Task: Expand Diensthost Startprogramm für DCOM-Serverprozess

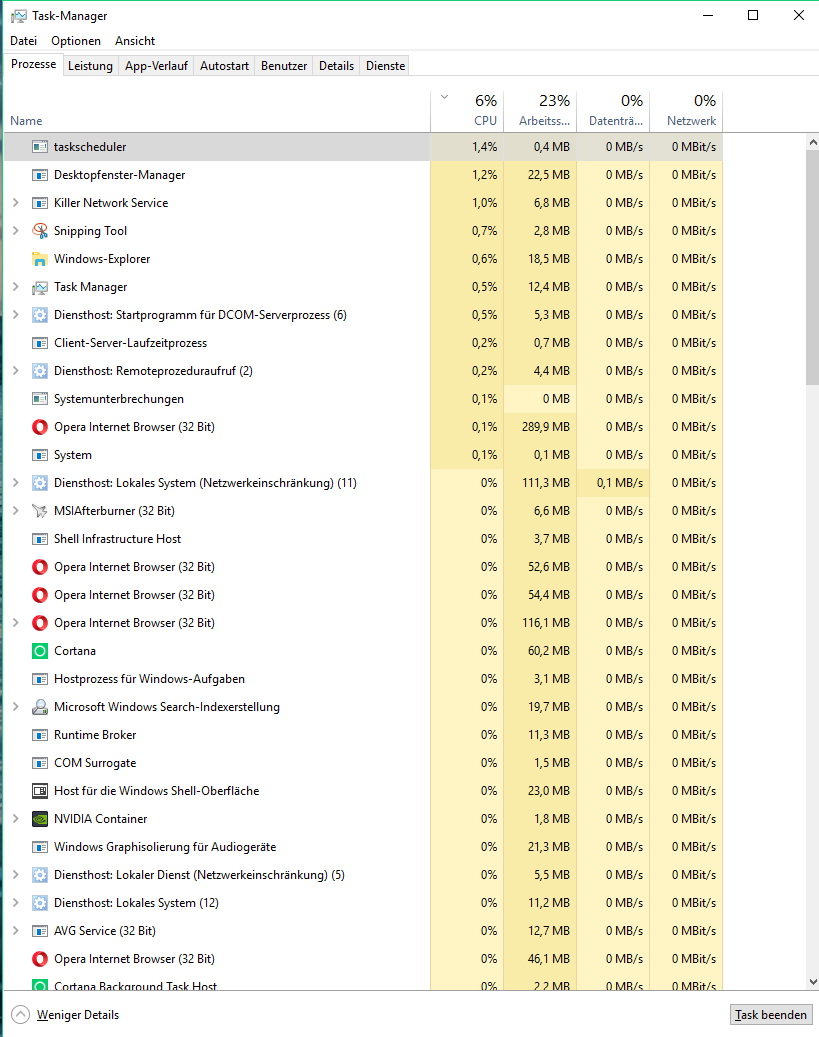Action: pyautogui.click(x=16, y=315)
